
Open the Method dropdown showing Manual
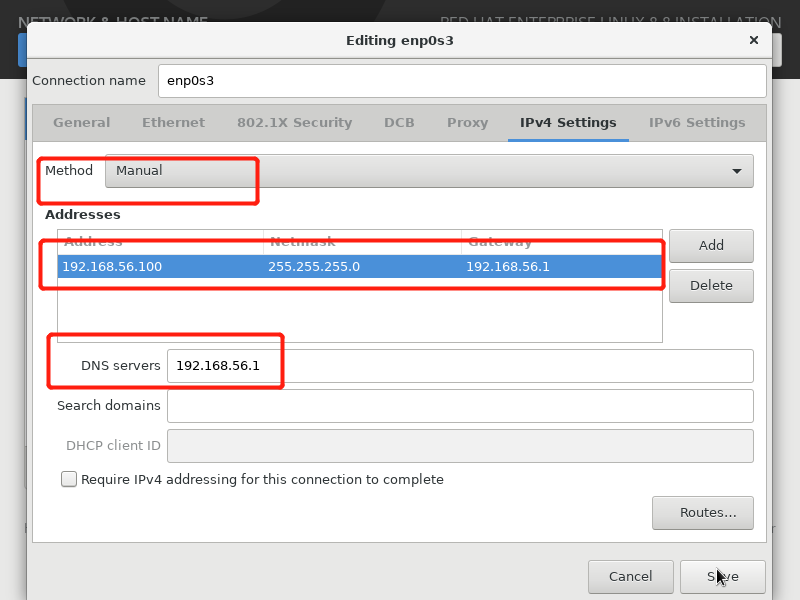click(x=430, y=170)
